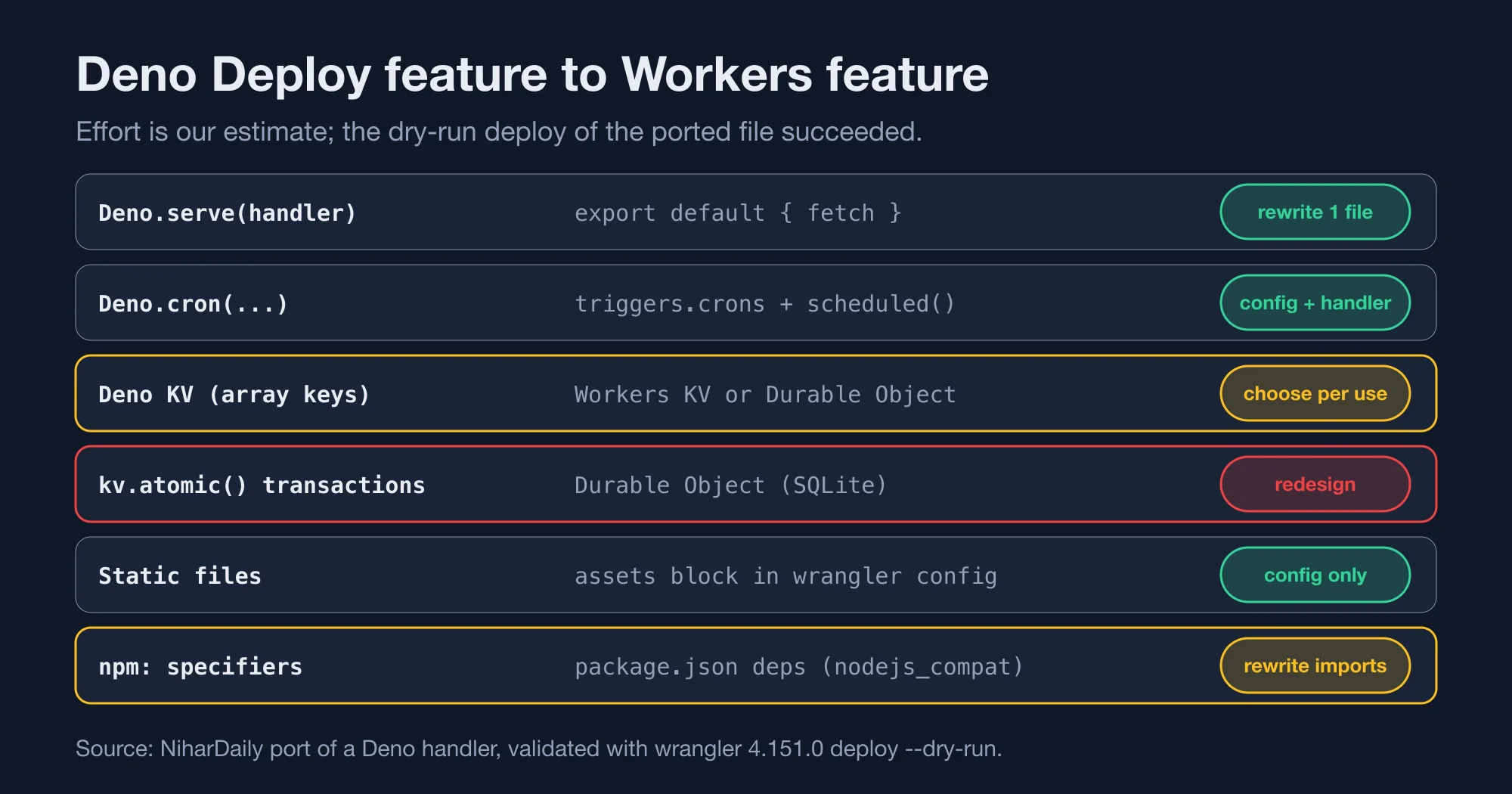Click 'Workers KV or Durable Object' text
1512x794 pixels.
tap(765, 395)
